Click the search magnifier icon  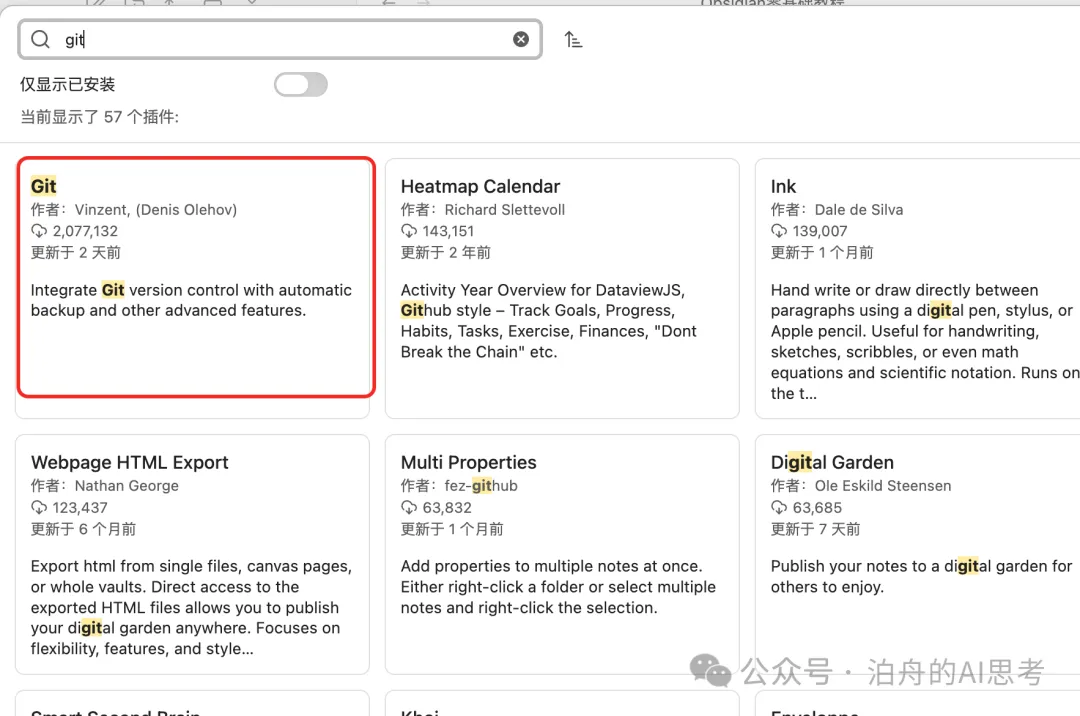pyautogui.click(x=41, y=39)
